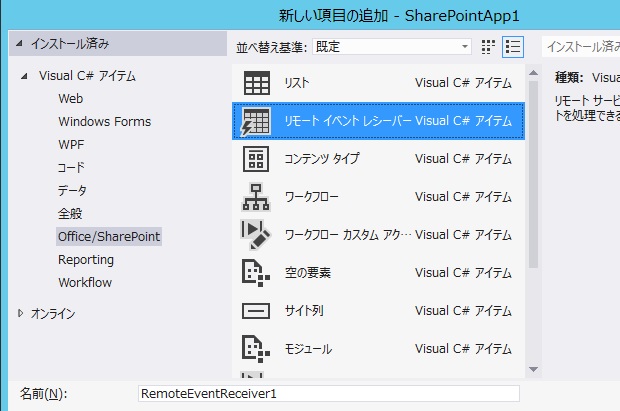Open the 並べ替え基準 sort dropdown
Screen dimensions: 620x411
click(x=391, y=47)
